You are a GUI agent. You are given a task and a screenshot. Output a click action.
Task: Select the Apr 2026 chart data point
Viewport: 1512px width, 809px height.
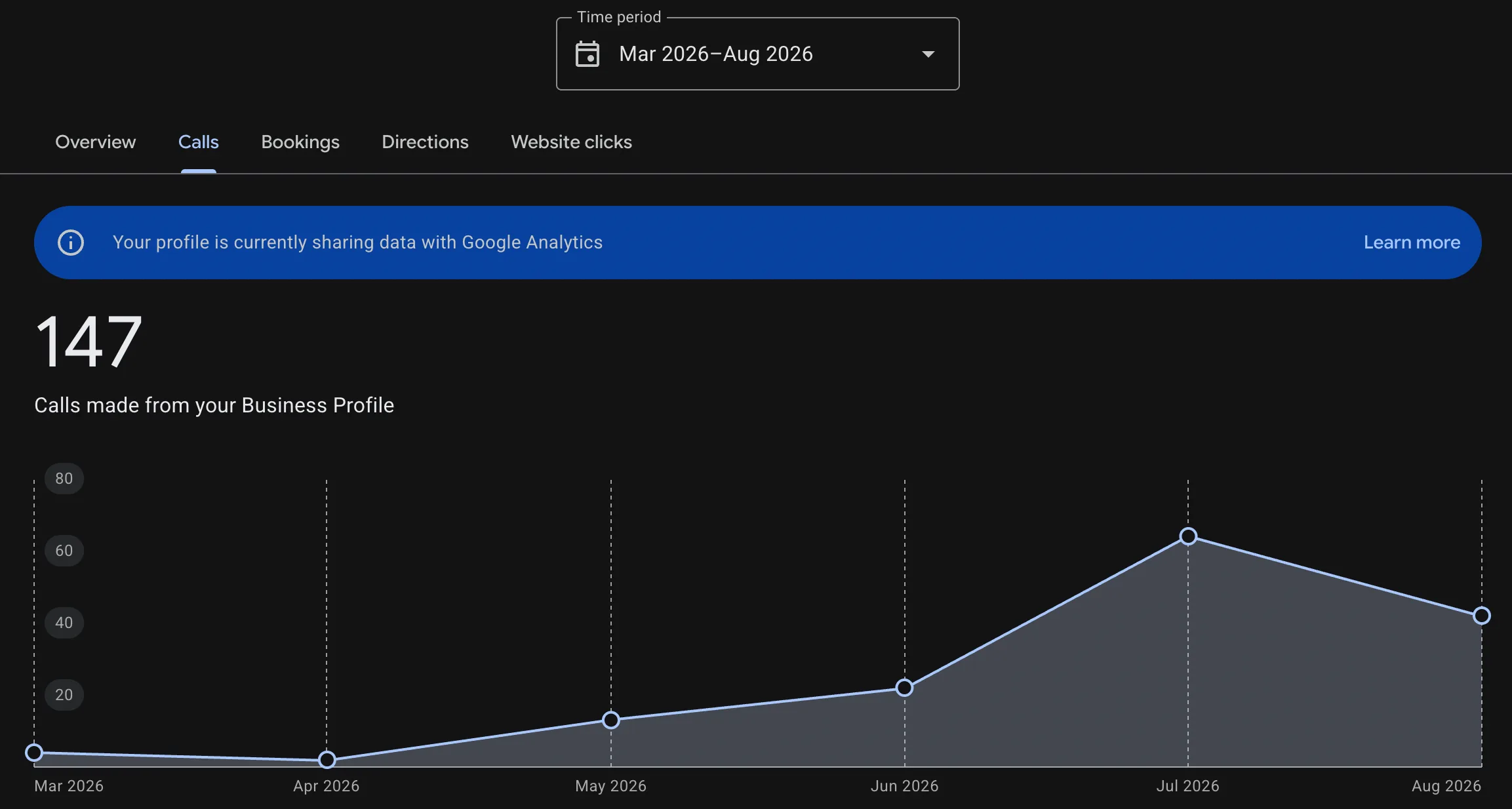[x=327, y=760]
